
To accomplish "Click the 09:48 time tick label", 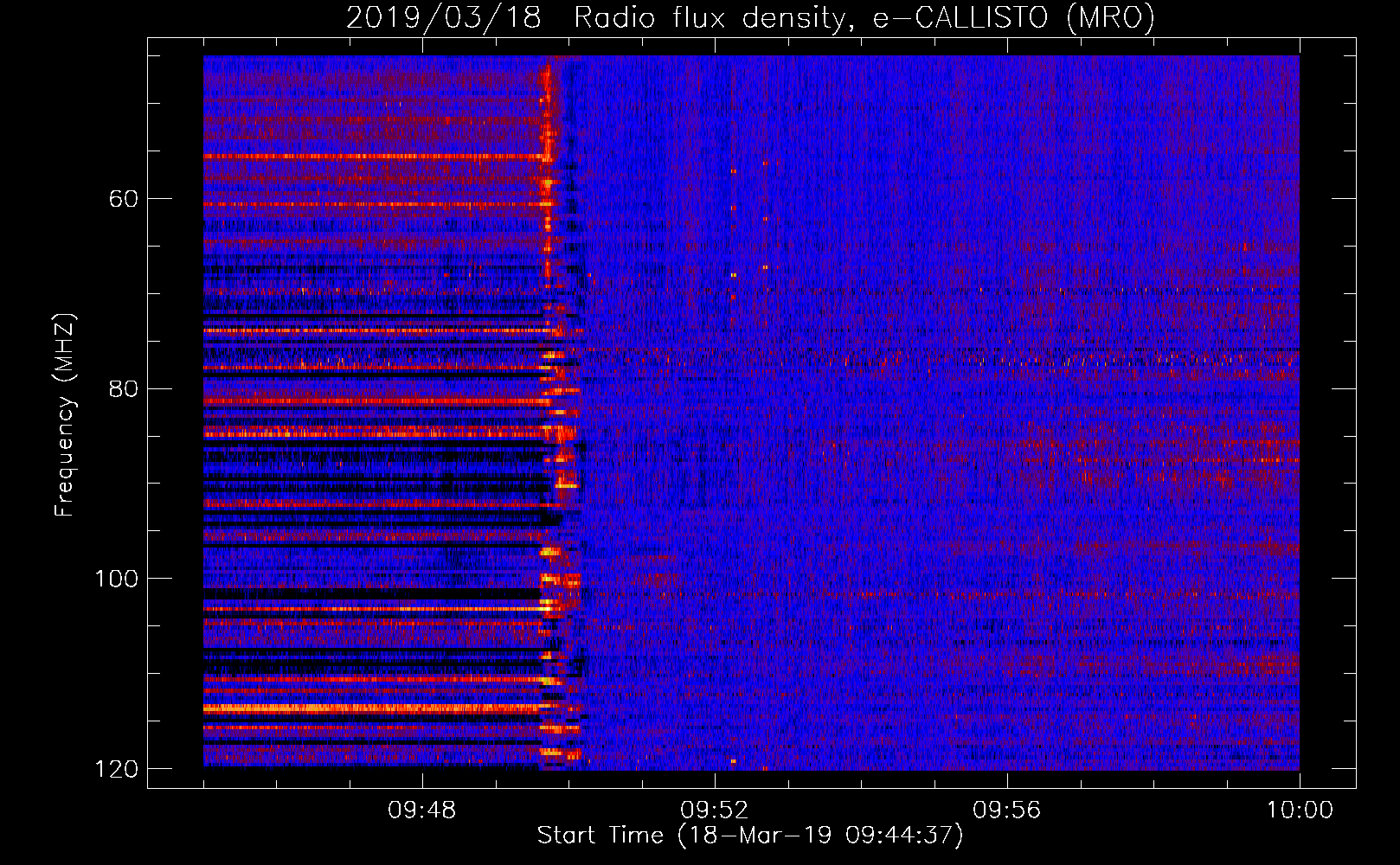I will pos(421,811).
